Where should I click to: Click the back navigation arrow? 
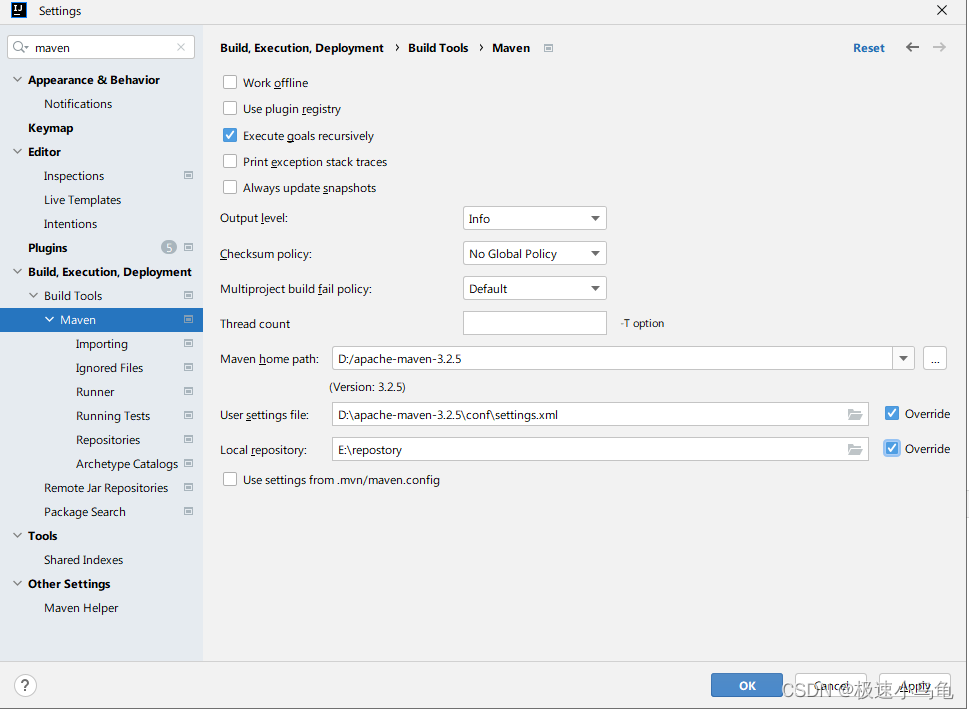pyautogui.click(x=912, y=48)
